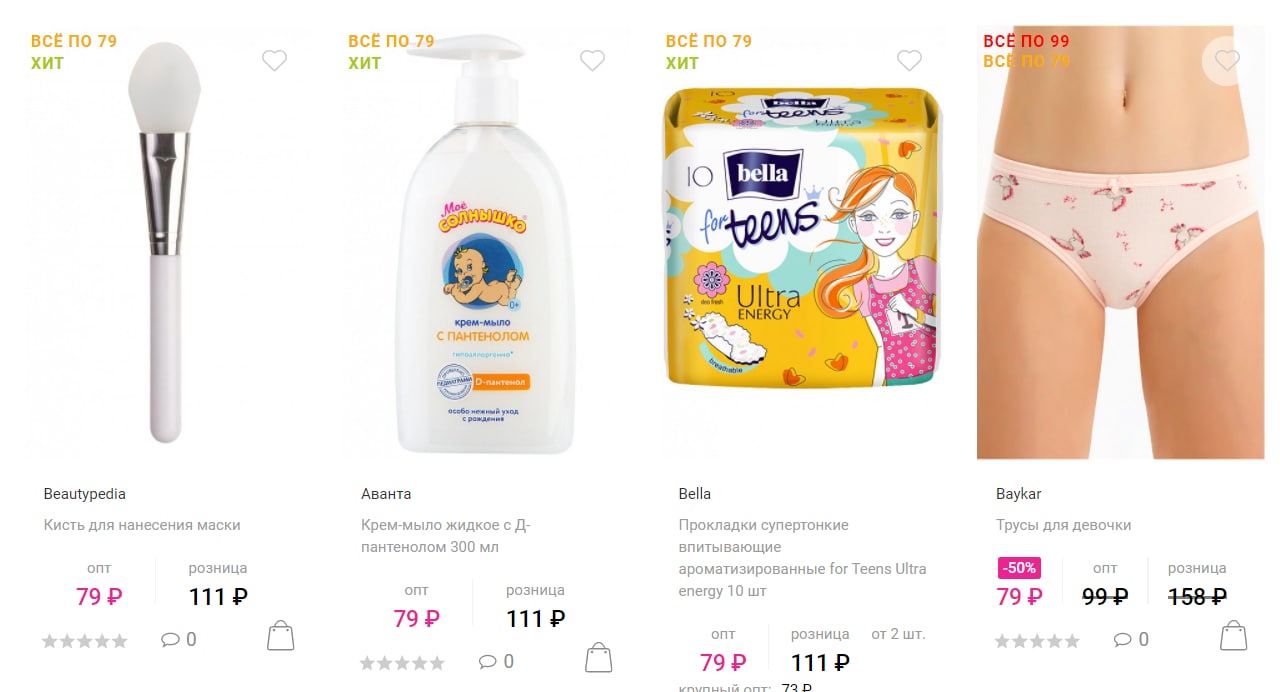Open 'Крем-мыло жидкое с Д-пантенолом' product title
This screenshot has width=1280, height=692.
(446, 536)
